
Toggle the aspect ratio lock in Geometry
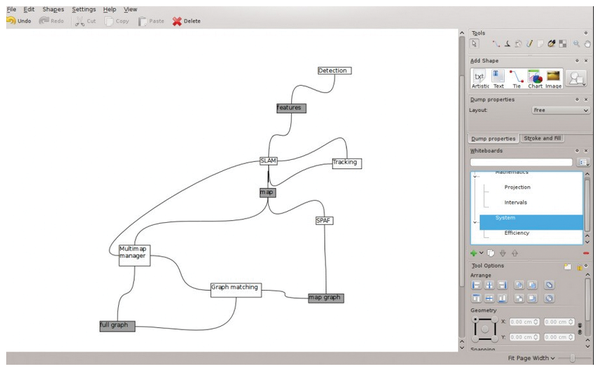point(580,329)
